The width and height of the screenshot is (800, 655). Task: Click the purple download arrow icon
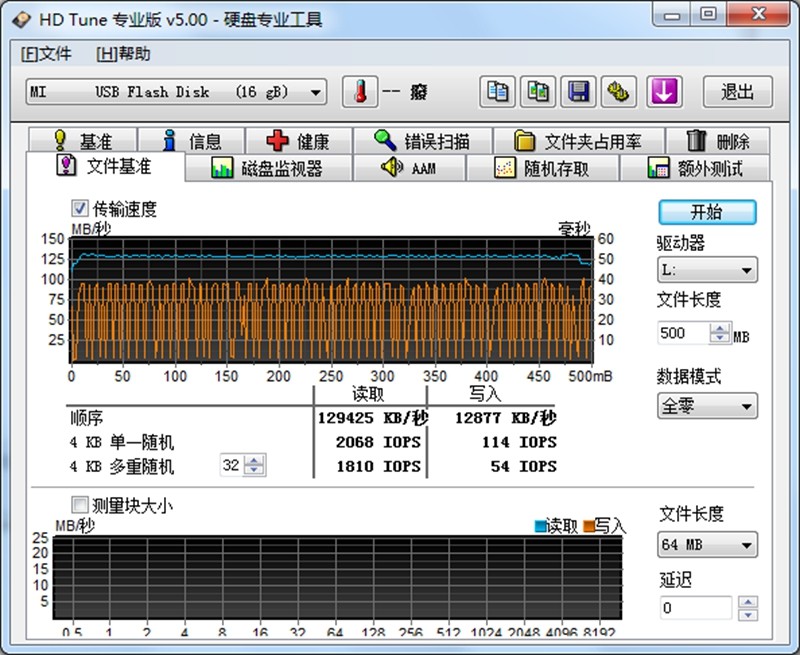pyautogui.click(x=663, y=92)
